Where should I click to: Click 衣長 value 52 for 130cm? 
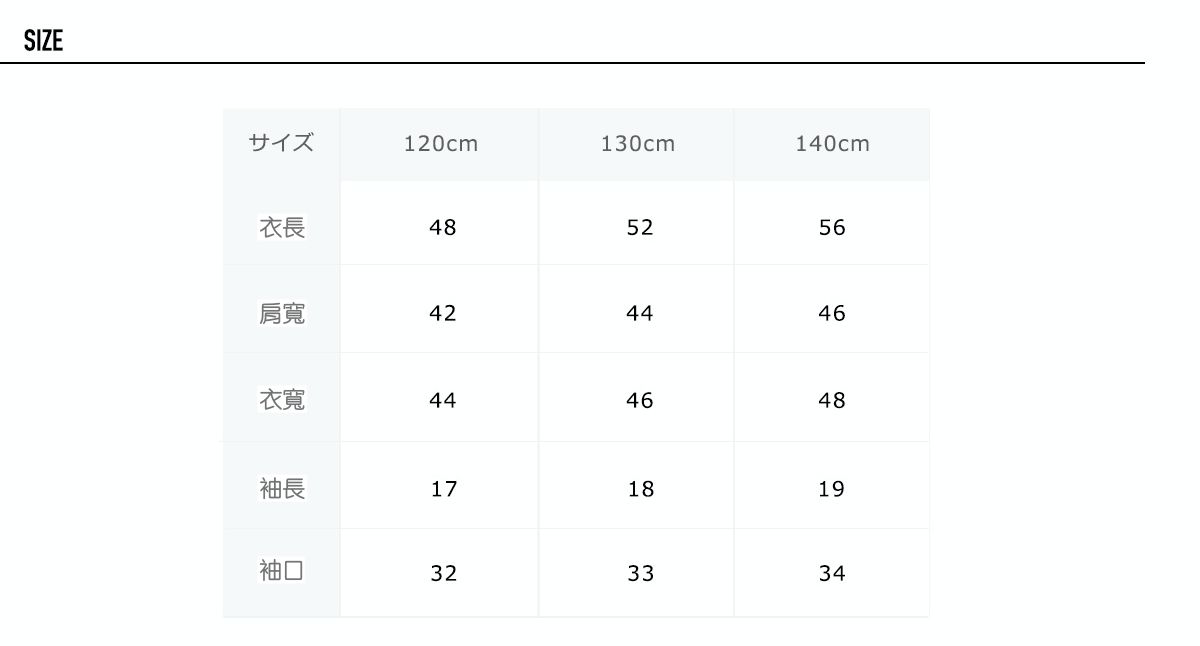639,228
